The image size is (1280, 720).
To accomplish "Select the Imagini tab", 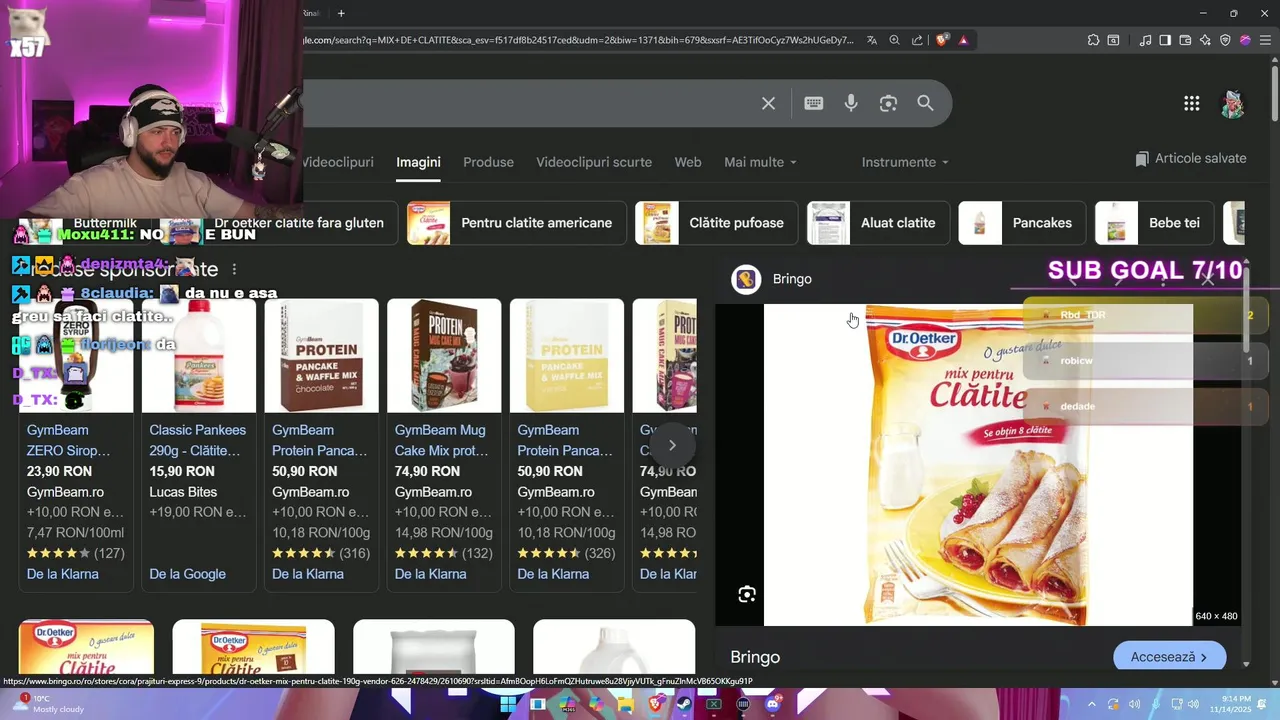I will (418, 162).
